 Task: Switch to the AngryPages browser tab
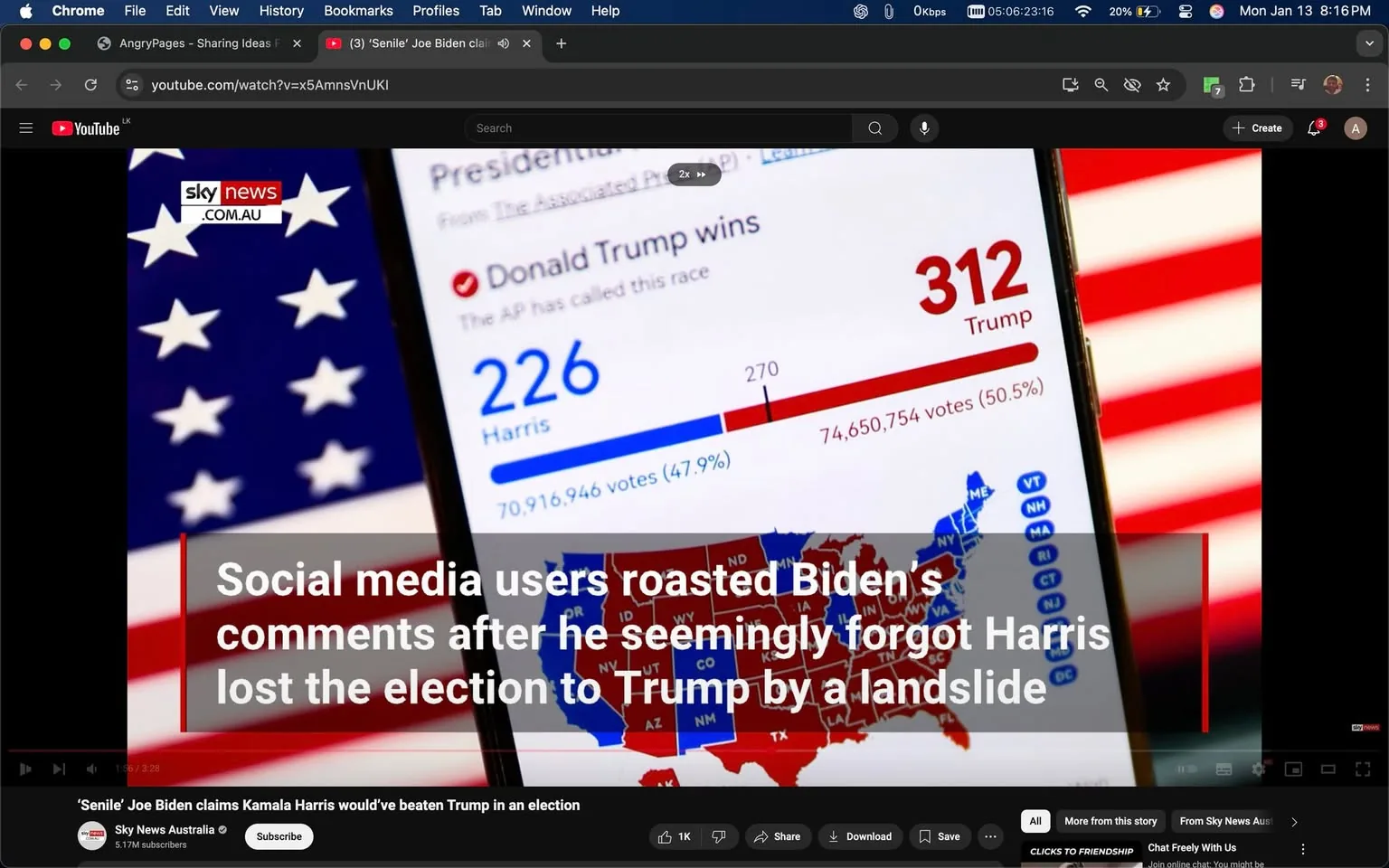tap(193, 42)
